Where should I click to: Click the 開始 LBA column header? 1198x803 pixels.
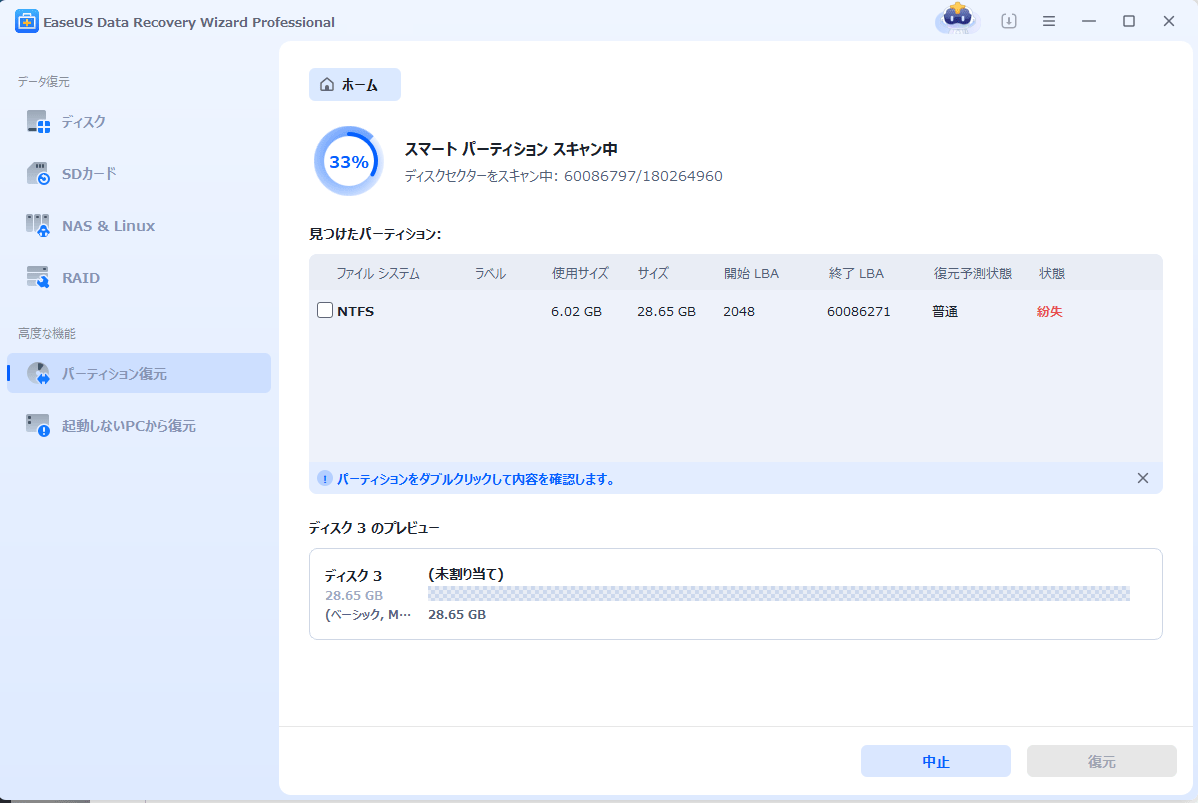point(751,273)
